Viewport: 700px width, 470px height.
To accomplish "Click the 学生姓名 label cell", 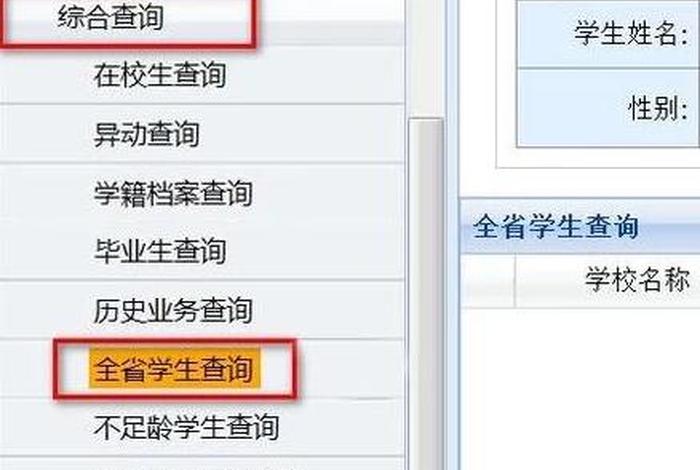I will 608,33.
